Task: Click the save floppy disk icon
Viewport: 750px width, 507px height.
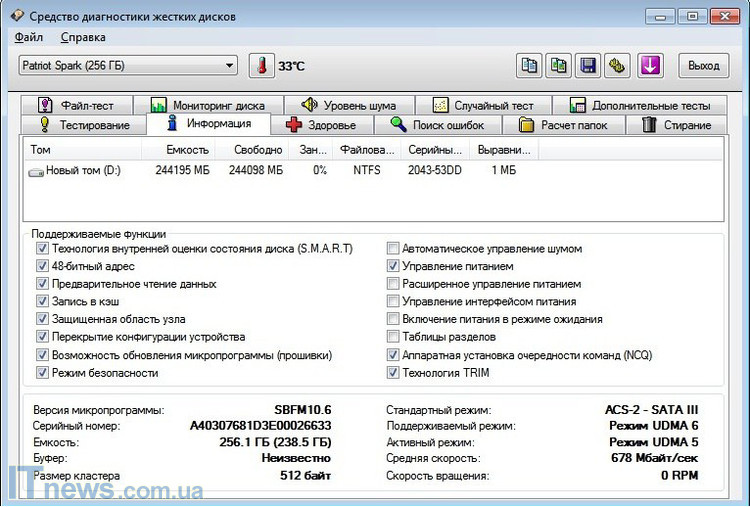Action: point(588,66)
